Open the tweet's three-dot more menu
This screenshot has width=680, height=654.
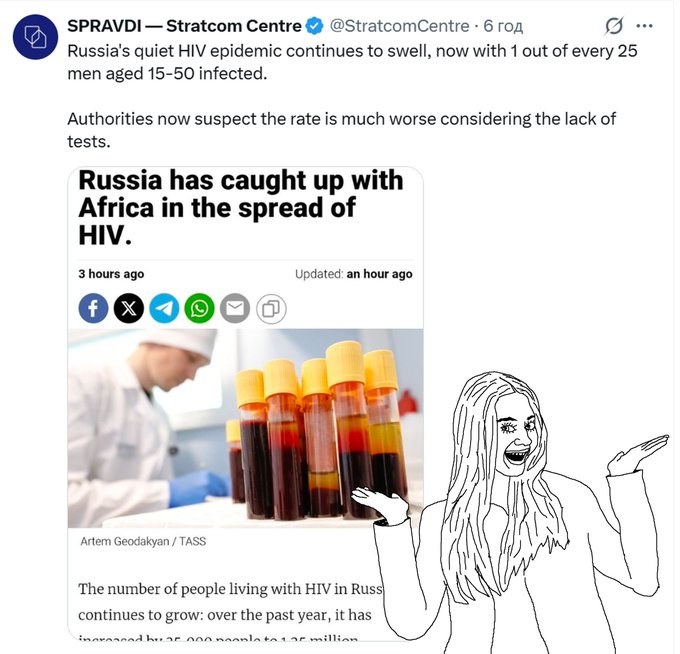click(x=645, y=26)
